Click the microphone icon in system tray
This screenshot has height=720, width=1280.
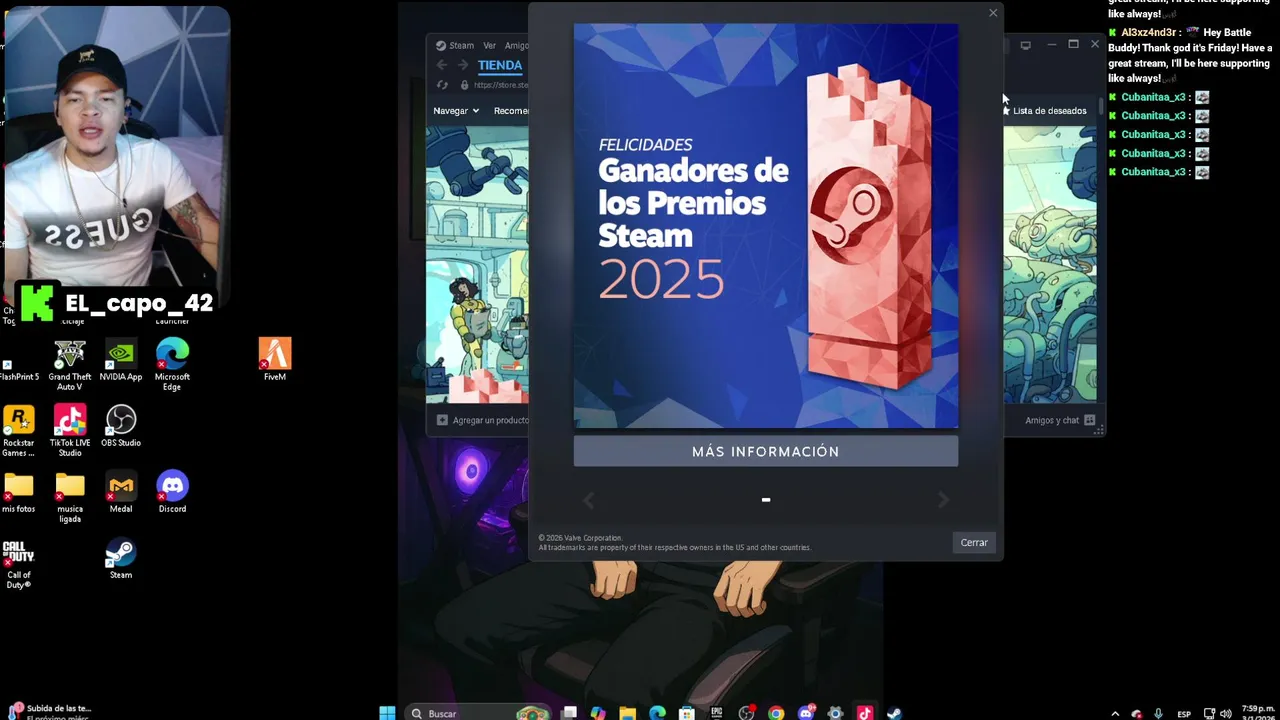pyautogui.click(x=1158, y=714)
